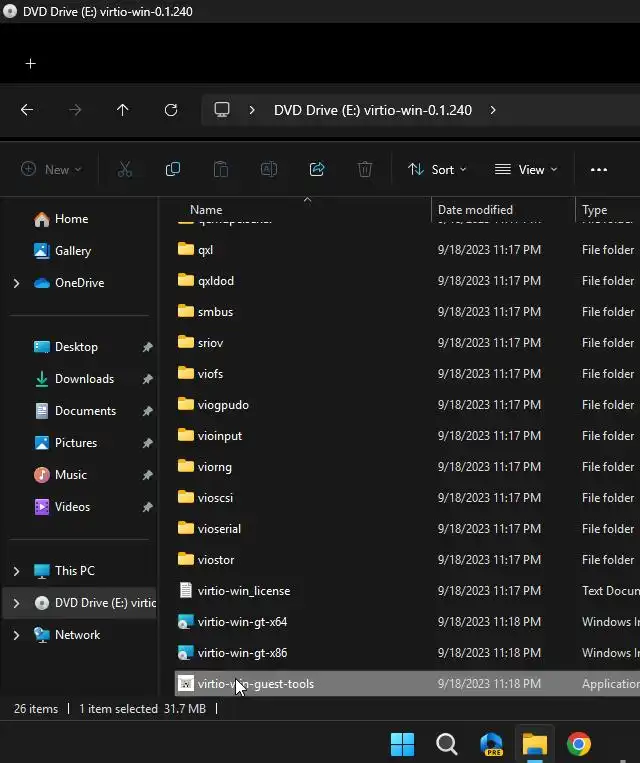Image resolution: width=640 pixels, height=763 pixels.
Task: Select This PC in navigation pane
Action: pos(64,571)
